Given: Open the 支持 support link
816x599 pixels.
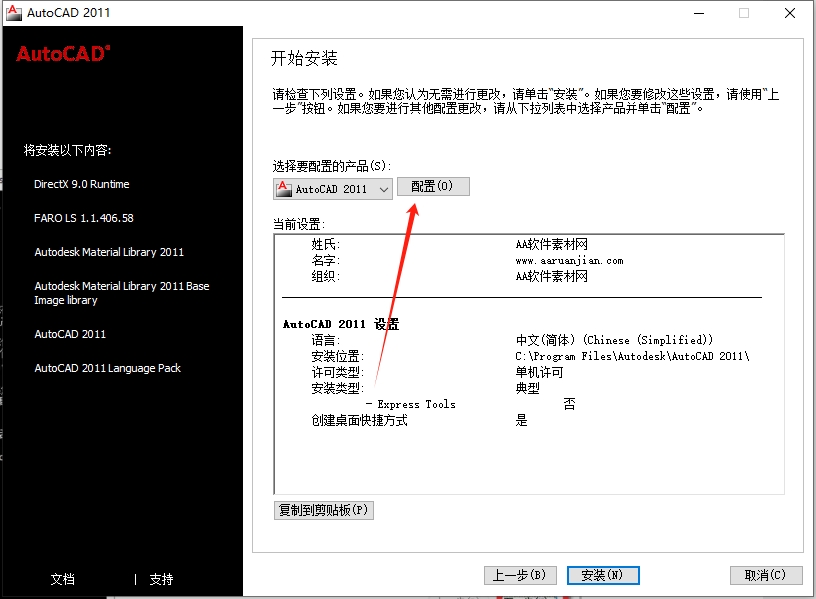Looking at the screenshot, I should click(x=161, y=579).
